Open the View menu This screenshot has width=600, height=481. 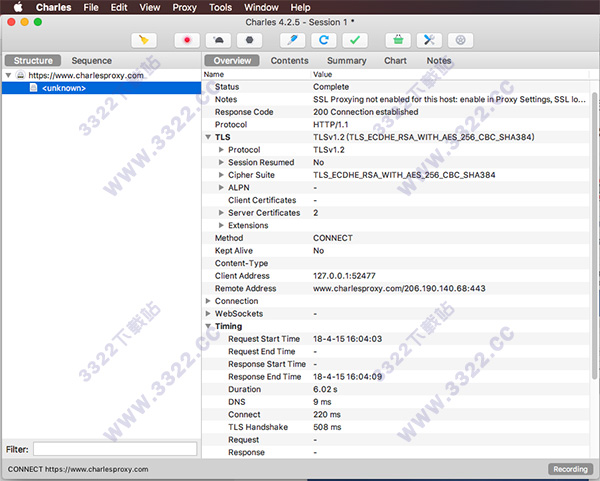150,7
